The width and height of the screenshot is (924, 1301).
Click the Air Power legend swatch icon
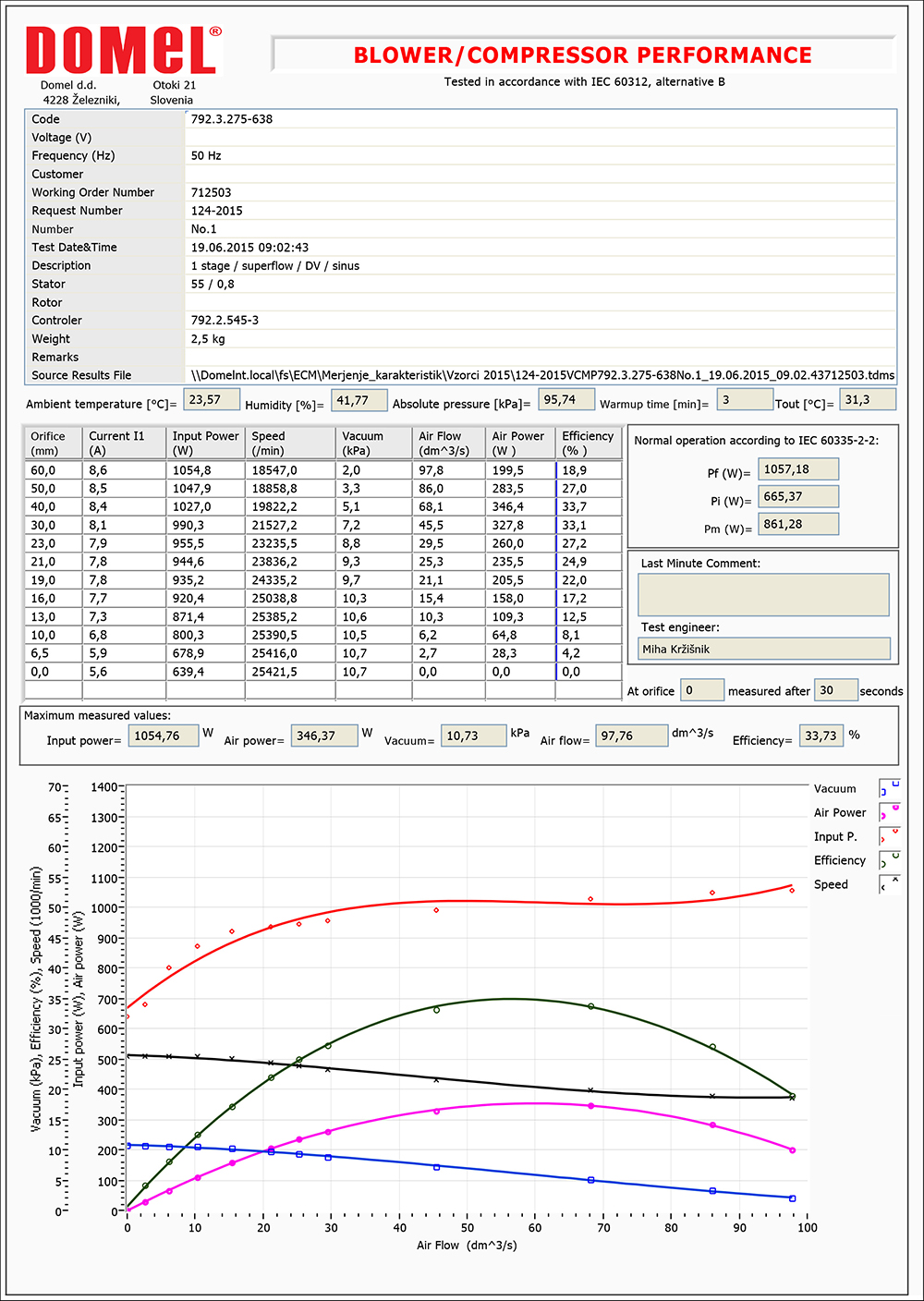coord(889,813)
